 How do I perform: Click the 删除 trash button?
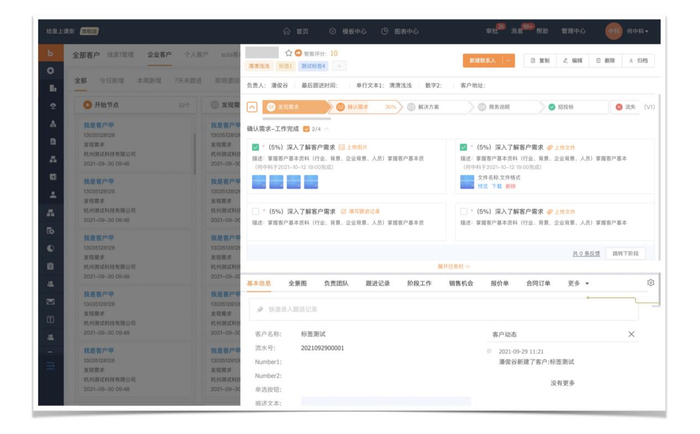[605, 61]
